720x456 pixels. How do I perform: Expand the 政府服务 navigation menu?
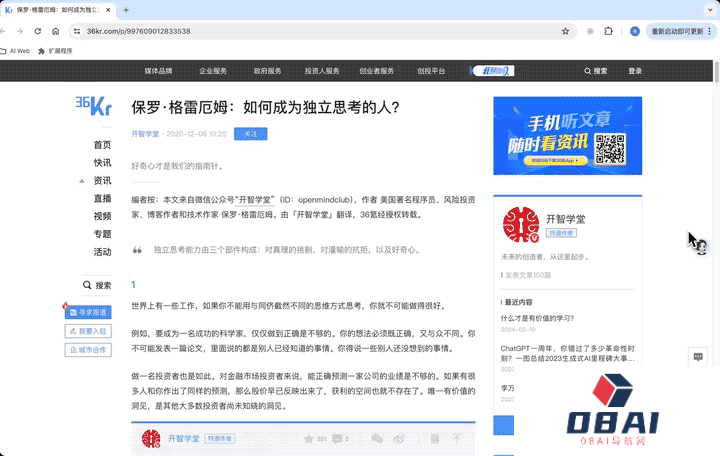coord(268,71)
